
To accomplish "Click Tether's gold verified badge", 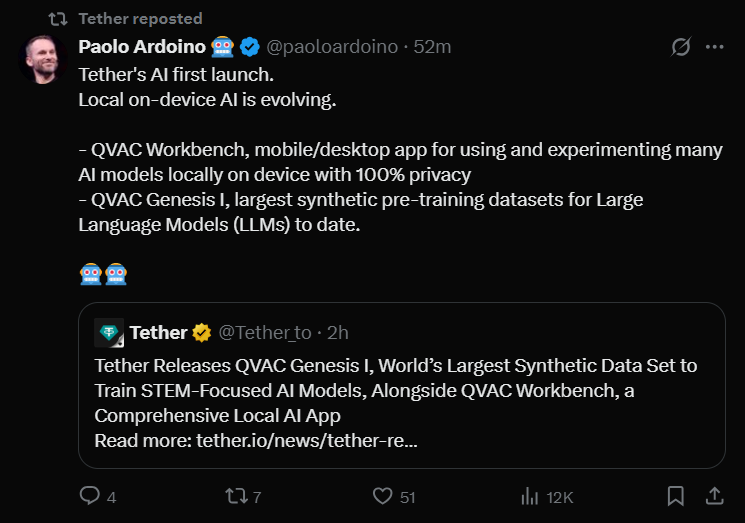I will point(201,333).
